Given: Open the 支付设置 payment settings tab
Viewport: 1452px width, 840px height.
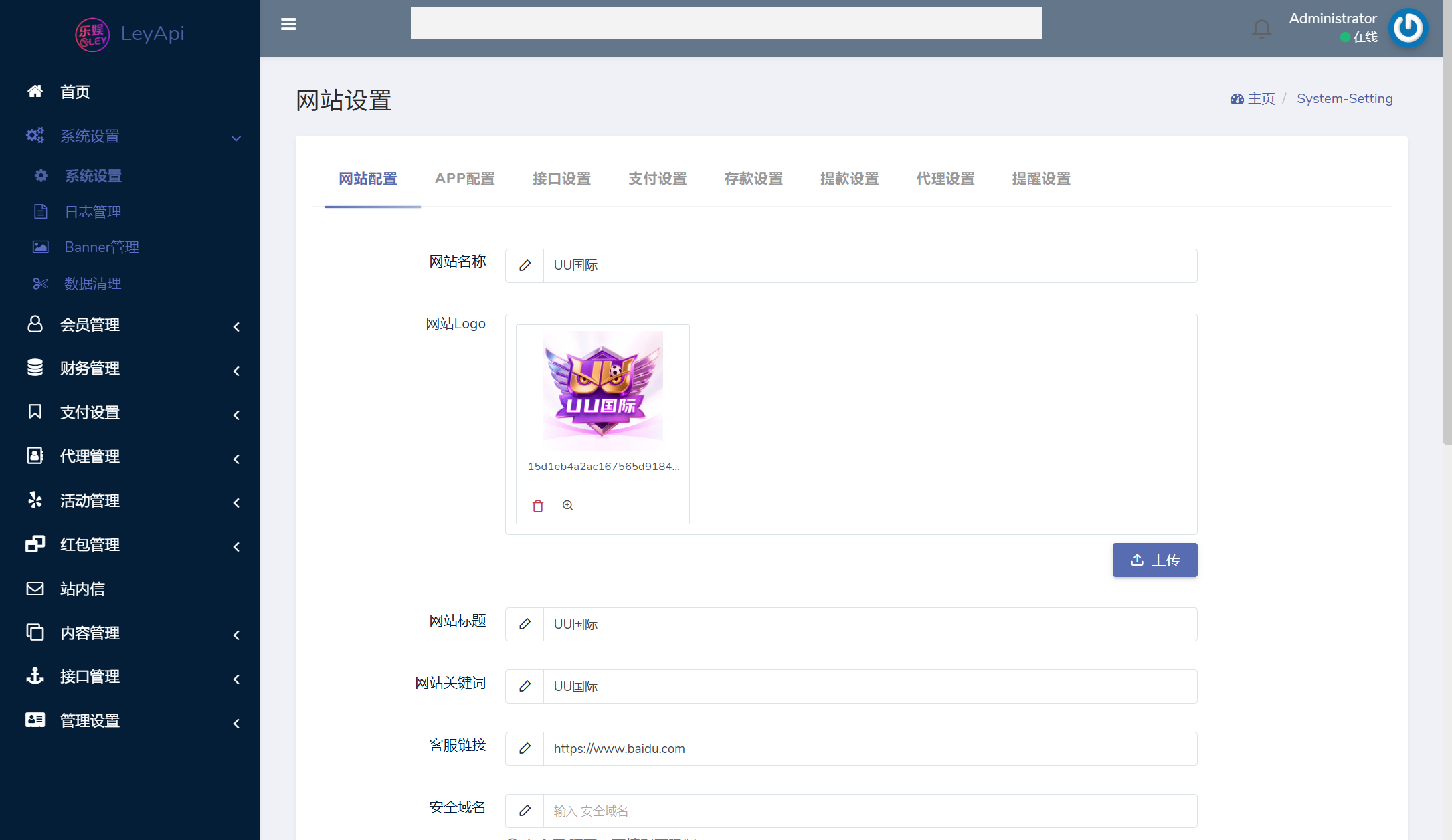Looking at the screenshot, I should point(657,179).
